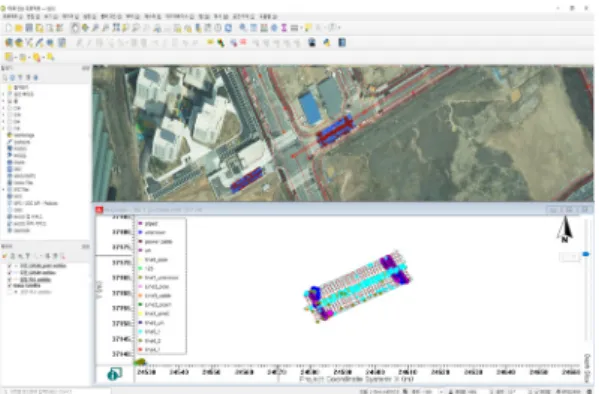Open the Data Source Manager icon
The height and width of the screenshot is (394, 599).
[8, 43]
